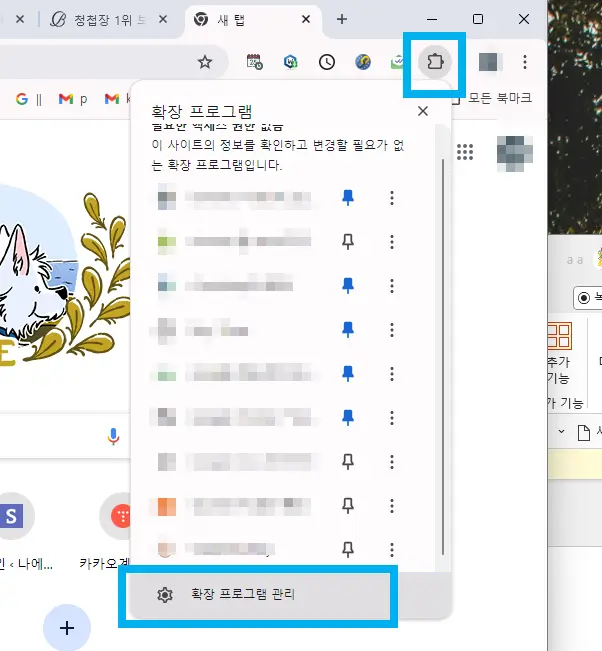Click the document page icon in right window

point(584,433)
